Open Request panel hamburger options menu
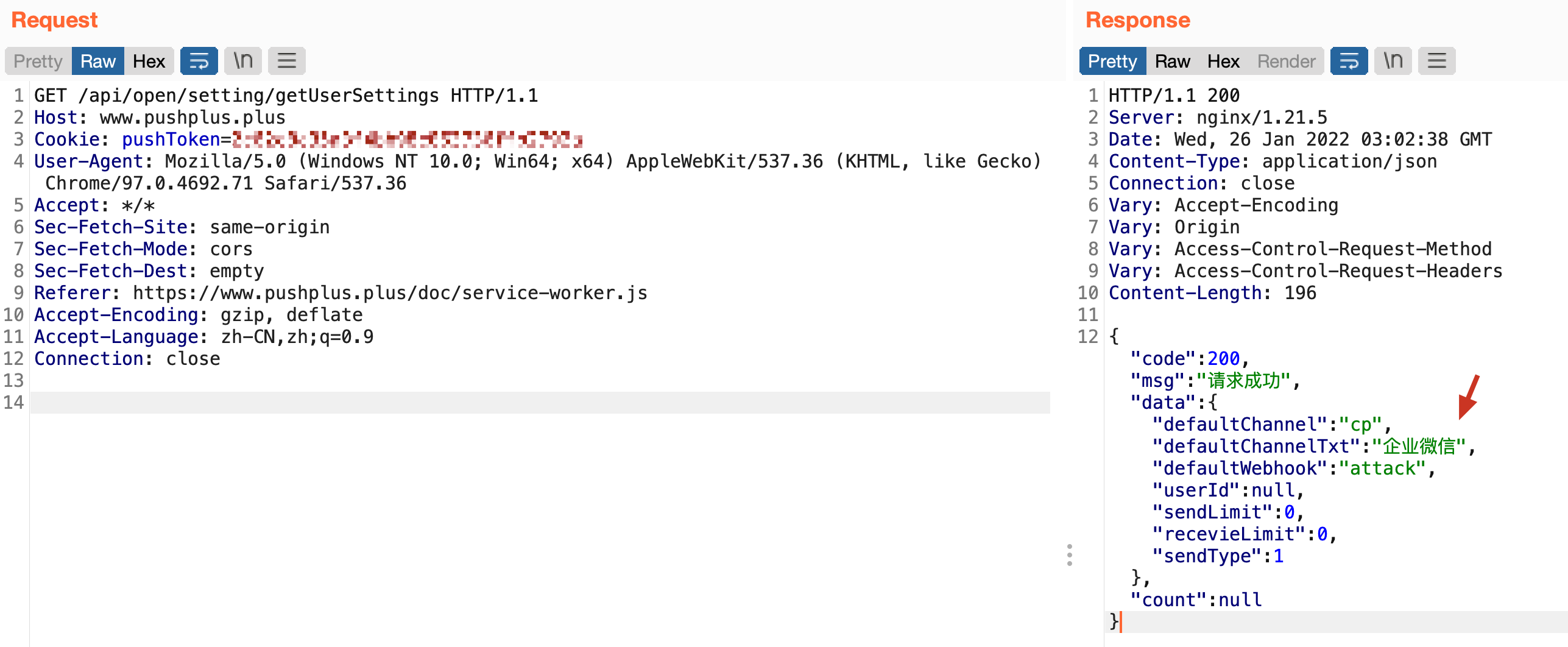 tap(287, 61)
